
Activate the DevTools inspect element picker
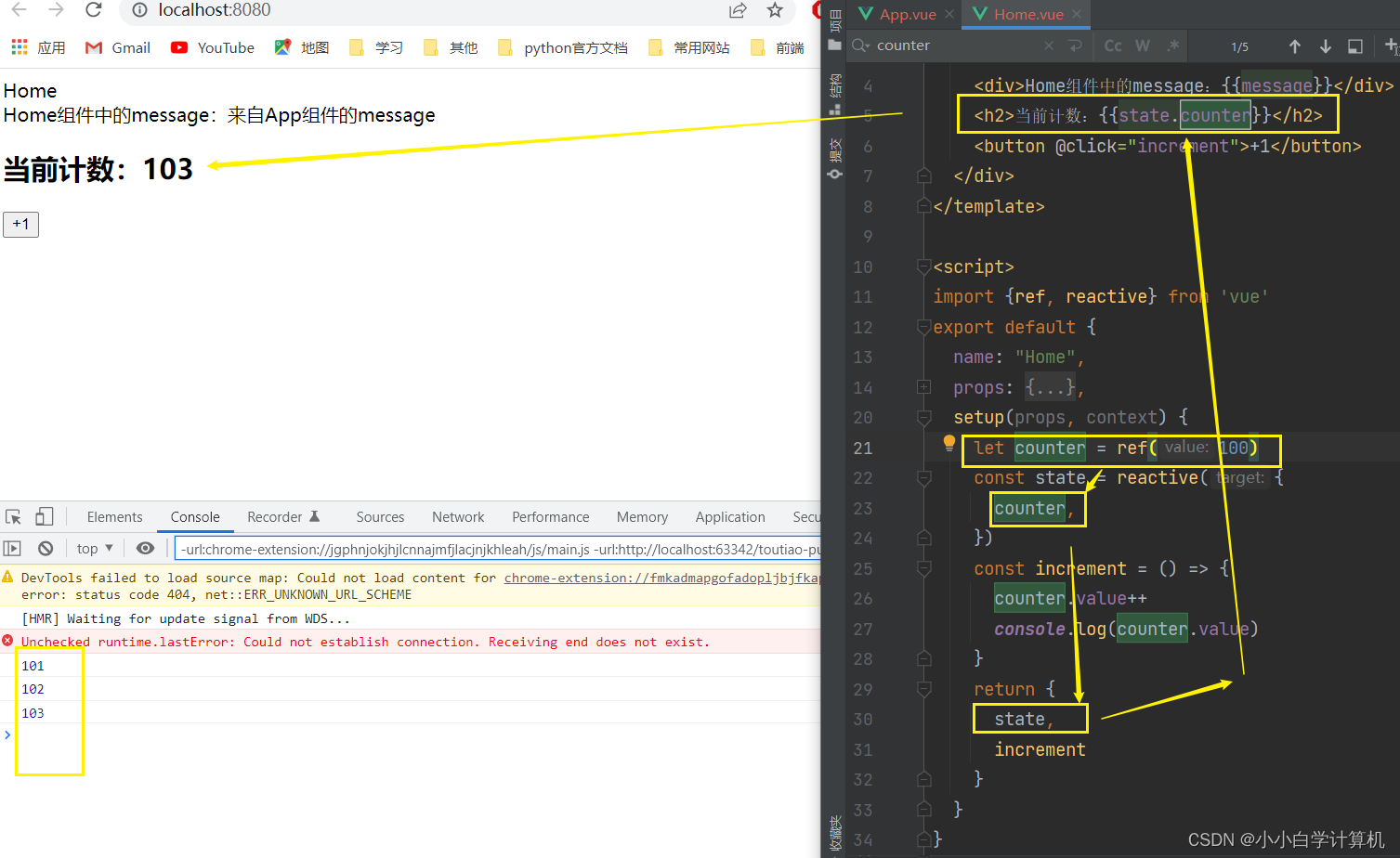click(x=13, y=517)
